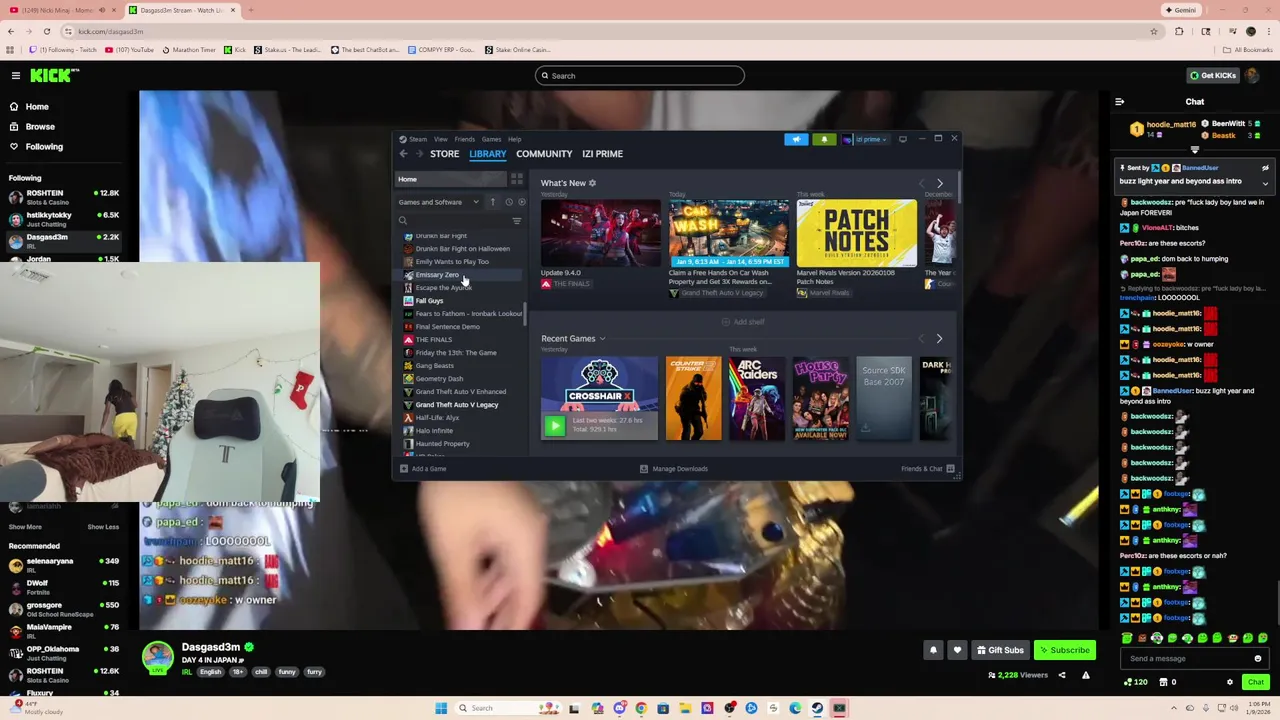The height and width of the screenshot is (720, 1280).
Task: Click the heart follow icon below stream
Action: coord(957,650)
